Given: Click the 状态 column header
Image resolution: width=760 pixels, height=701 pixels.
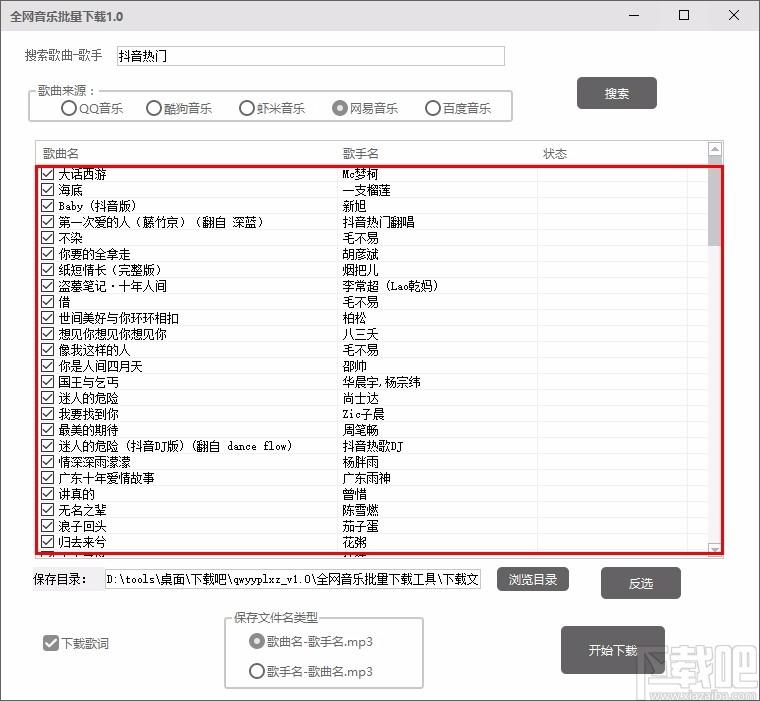Looking at the screenshot, I should [x=555, y=154].
